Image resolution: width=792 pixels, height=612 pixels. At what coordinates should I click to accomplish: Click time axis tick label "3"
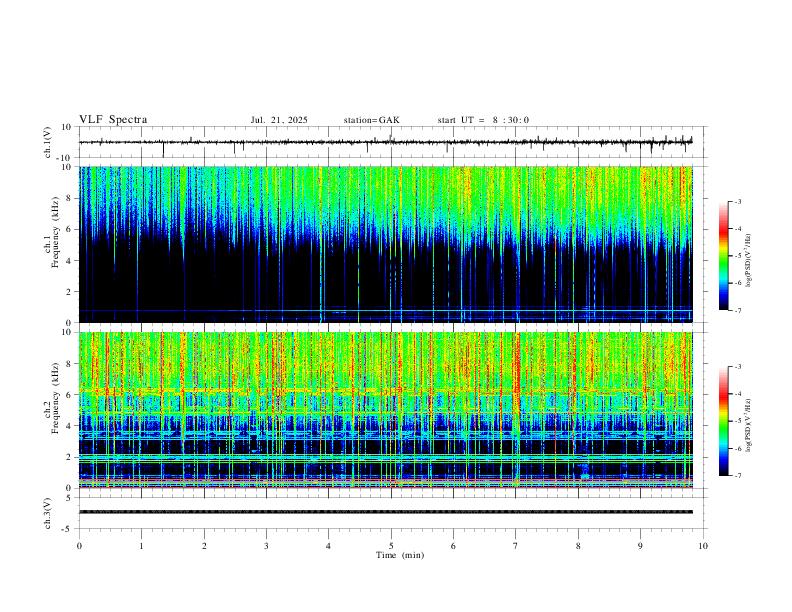266,546
